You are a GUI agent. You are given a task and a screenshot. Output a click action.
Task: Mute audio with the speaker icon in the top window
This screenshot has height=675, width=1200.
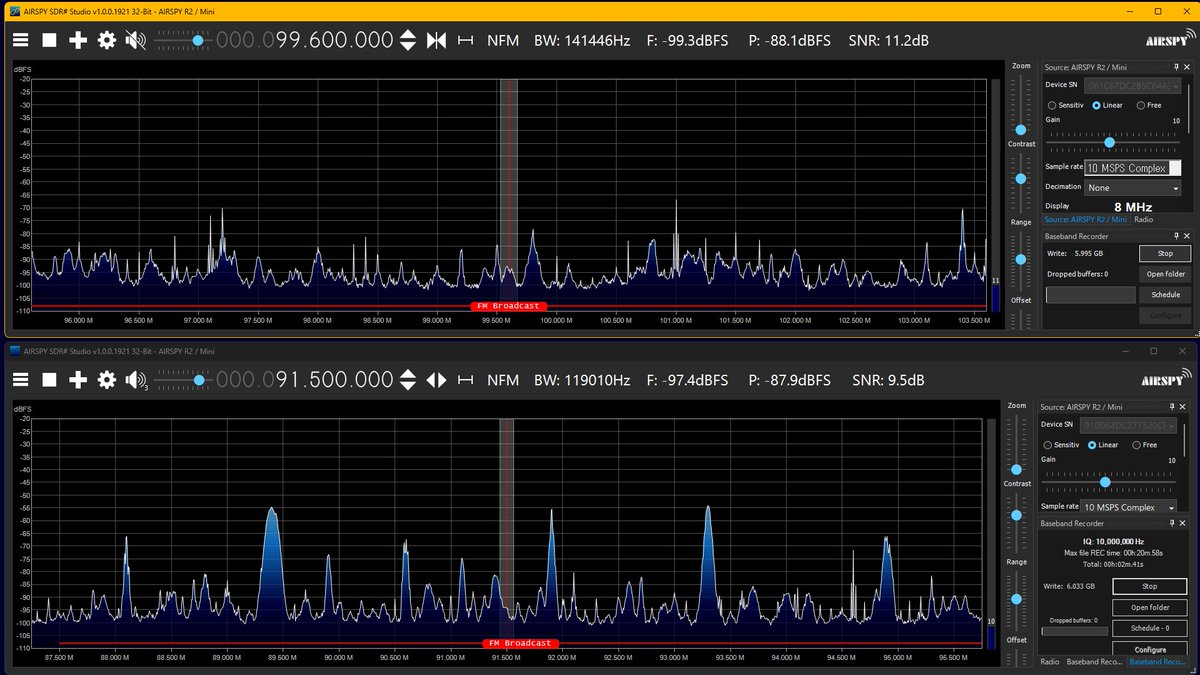[x=135, y=40]
